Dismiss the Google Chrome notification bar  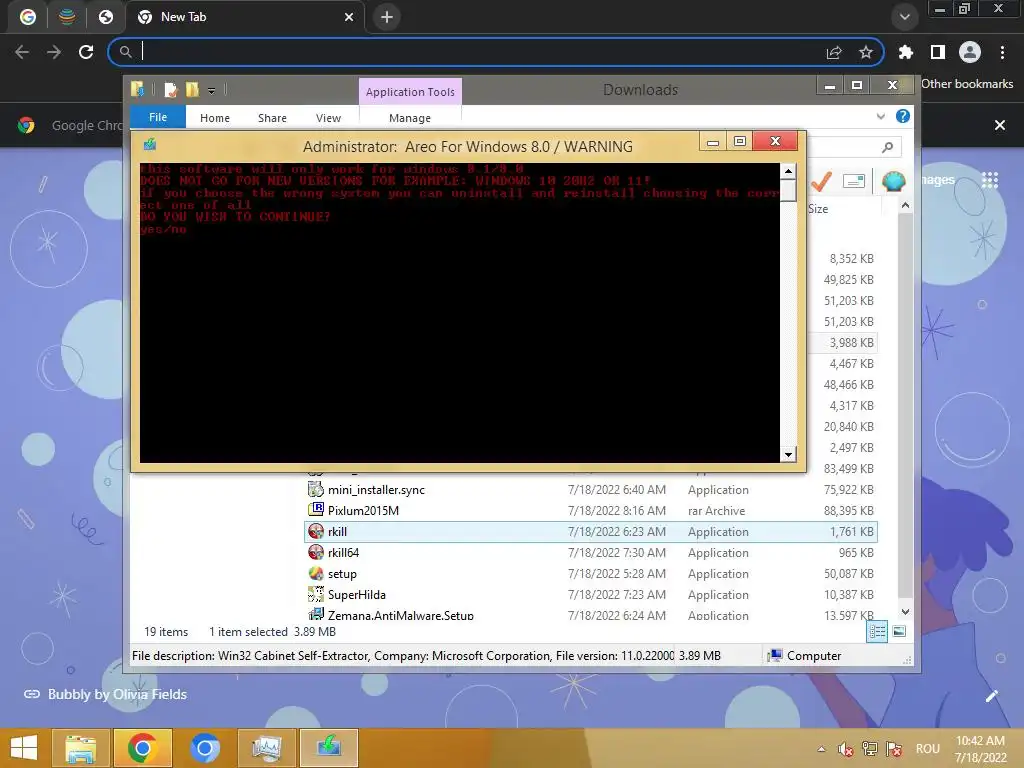1000,125
